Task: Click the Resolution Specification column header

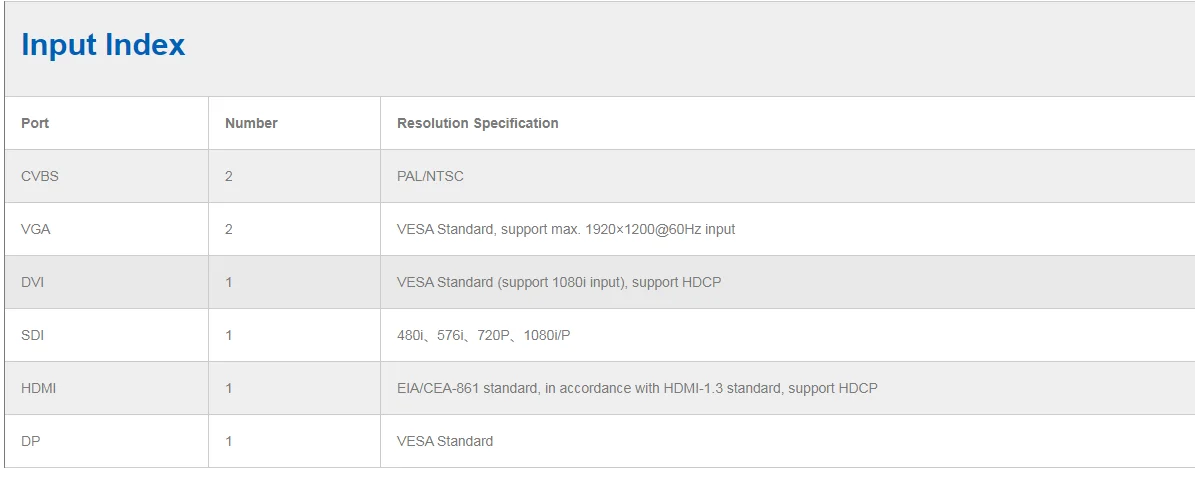Action: pyautogui.click(x=477, y=123)
